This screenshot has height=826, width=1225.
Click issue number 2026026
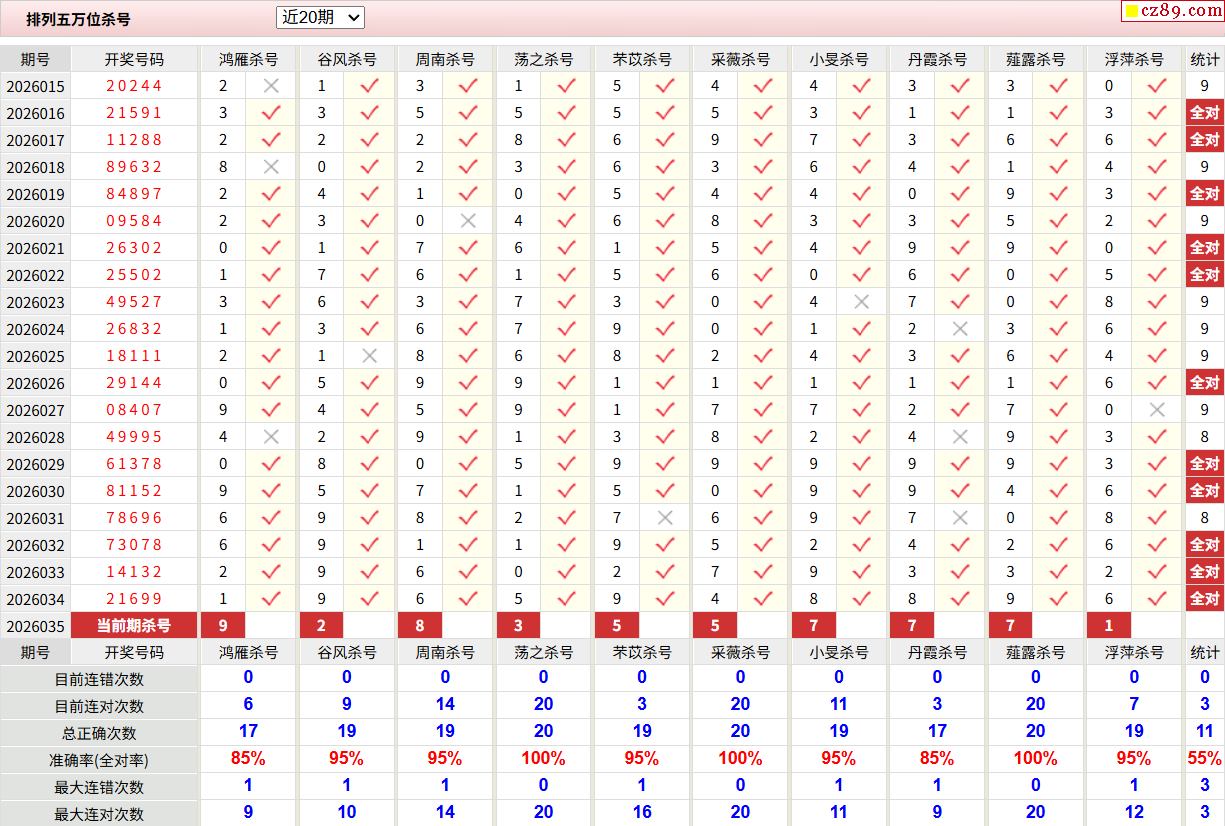click(x=35, y=384)
